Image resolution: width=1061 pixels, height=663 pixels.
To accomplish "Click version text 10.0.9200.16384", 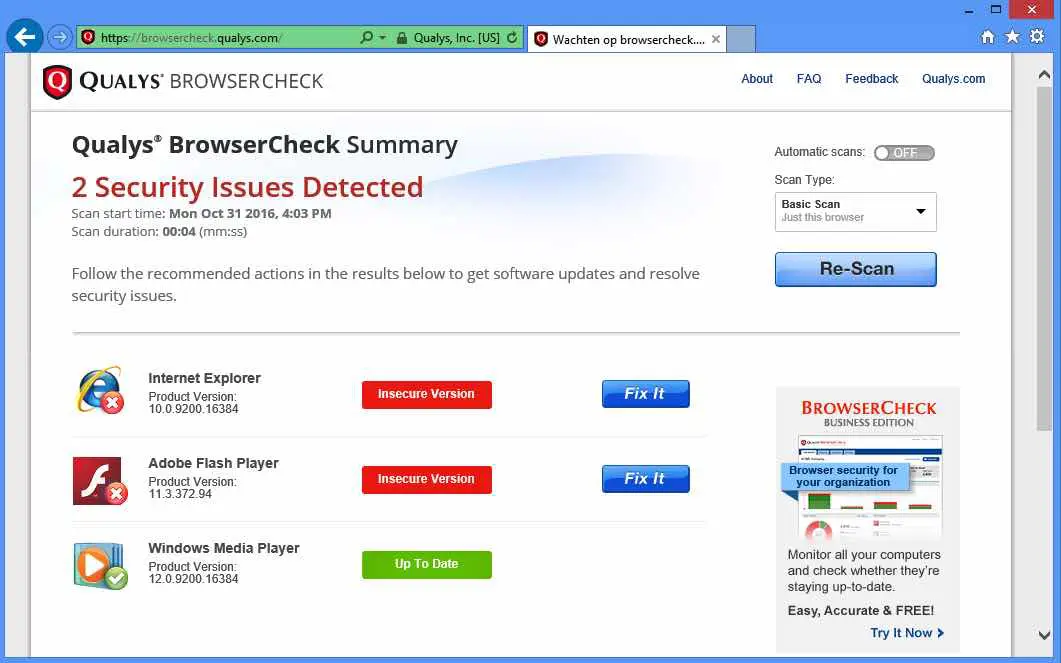I will 194,409.
